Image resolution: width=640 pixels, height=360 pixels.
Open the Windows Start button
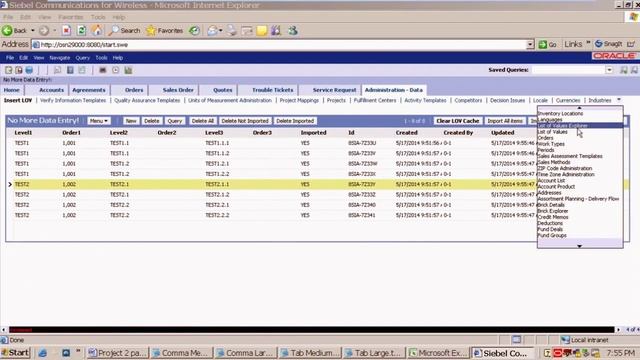click(x=15, y=353)
